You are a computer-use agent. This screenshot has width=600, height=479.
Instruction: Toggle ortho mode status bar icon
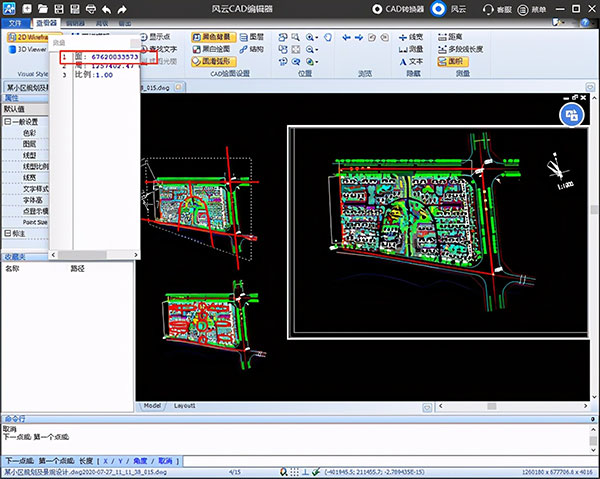coord(305,472)
